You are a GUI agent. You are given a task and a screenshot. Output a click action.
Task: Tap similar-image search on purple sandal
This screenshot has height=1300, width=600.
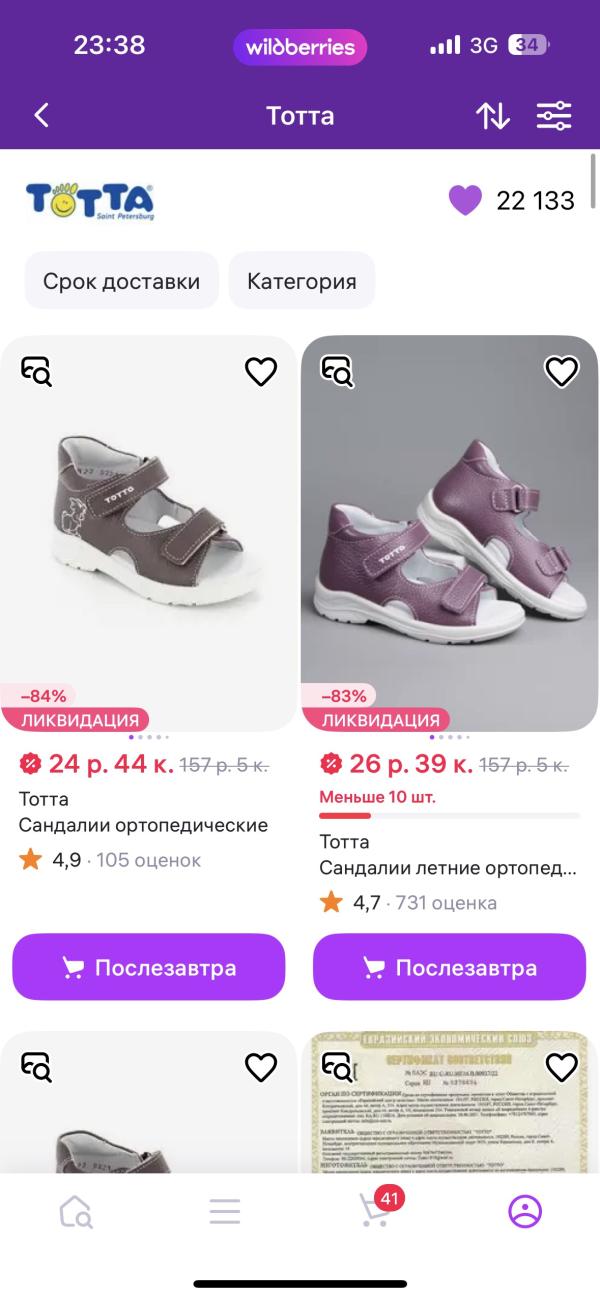pyautogui.click(x=336, y=371)
